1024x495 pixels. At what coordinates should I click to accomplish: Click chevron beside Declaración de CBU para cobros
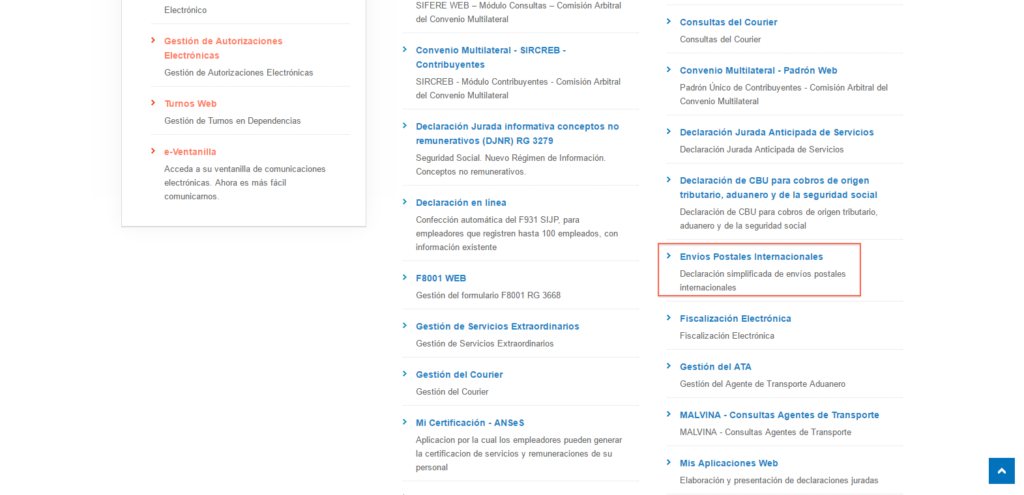point(669,180)
